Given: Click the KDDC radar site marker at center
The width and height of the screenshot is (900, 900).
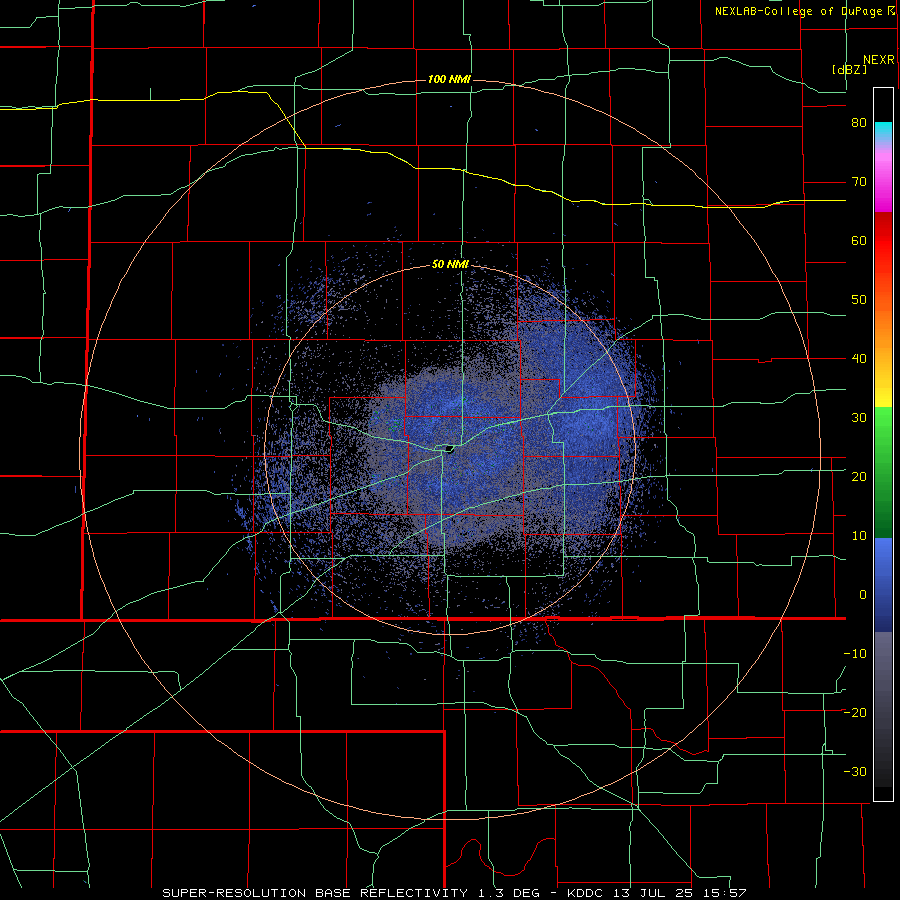Looking at the screenshot, I should point(448,448).
